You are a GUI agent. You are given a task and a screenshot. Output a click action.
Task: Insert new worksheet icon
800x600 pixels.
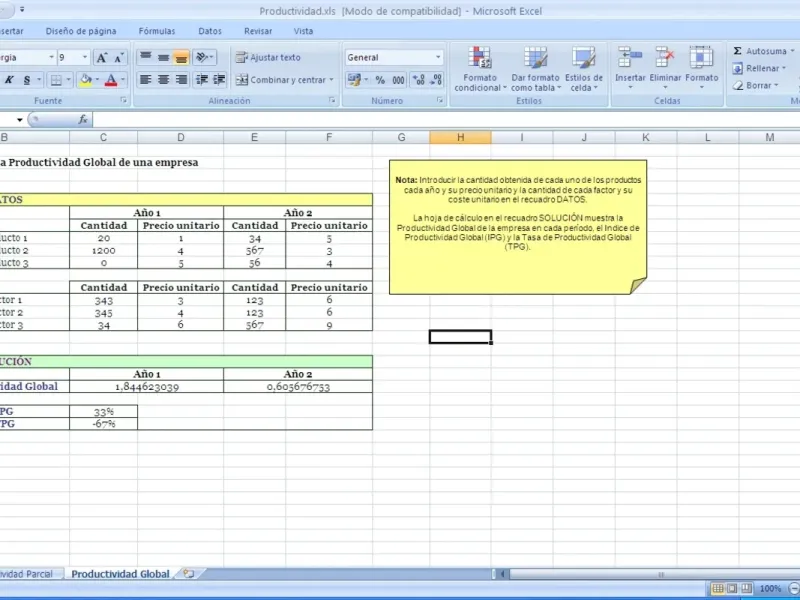point(189,573)
